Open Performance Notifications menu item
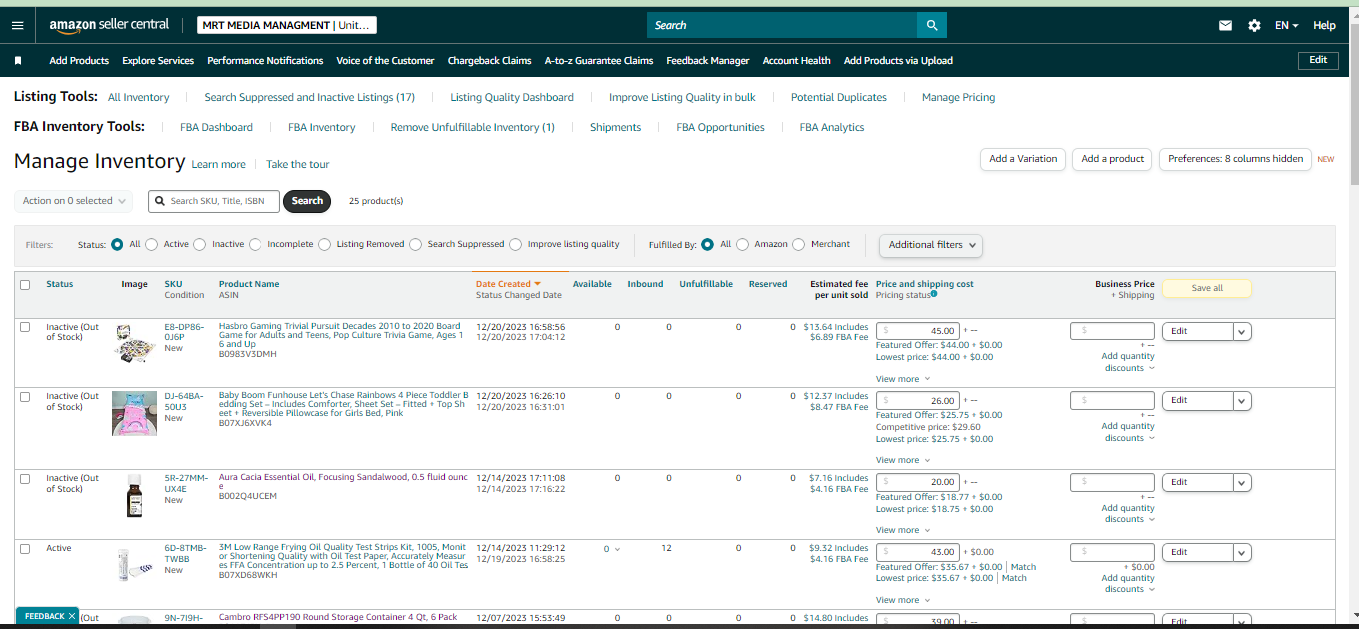Viewport: 1359px width, 629px height. [x=265, y=61]
